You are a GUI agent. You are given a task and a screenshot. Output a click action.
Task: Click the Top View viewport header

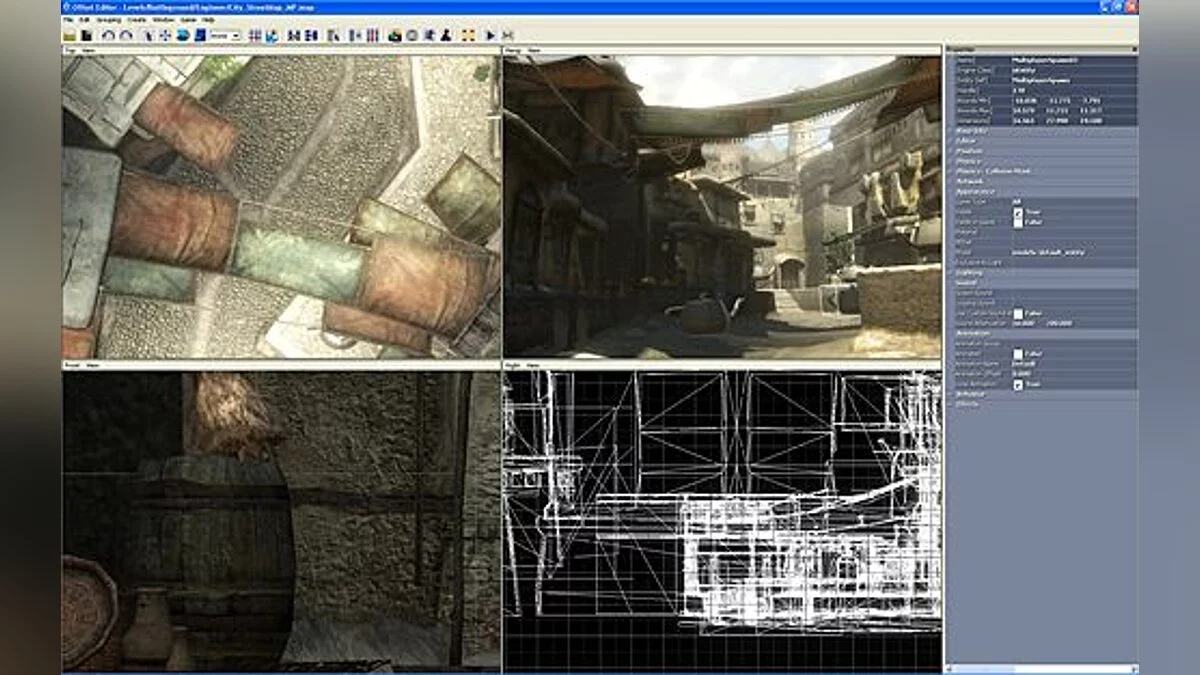pos(281,50)
